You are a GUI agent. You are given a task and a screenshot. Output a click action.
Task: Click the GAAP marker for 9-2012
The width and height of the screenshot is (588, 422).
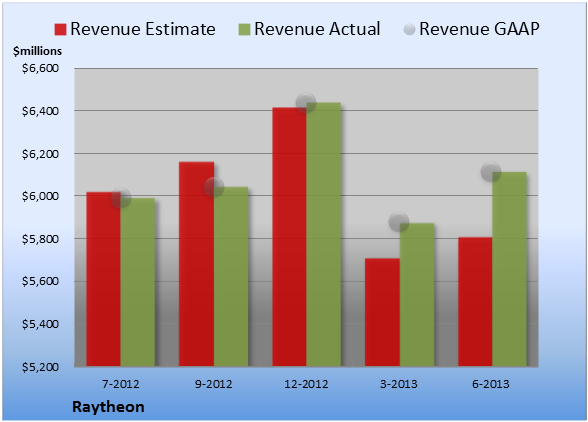click(214, 187)
